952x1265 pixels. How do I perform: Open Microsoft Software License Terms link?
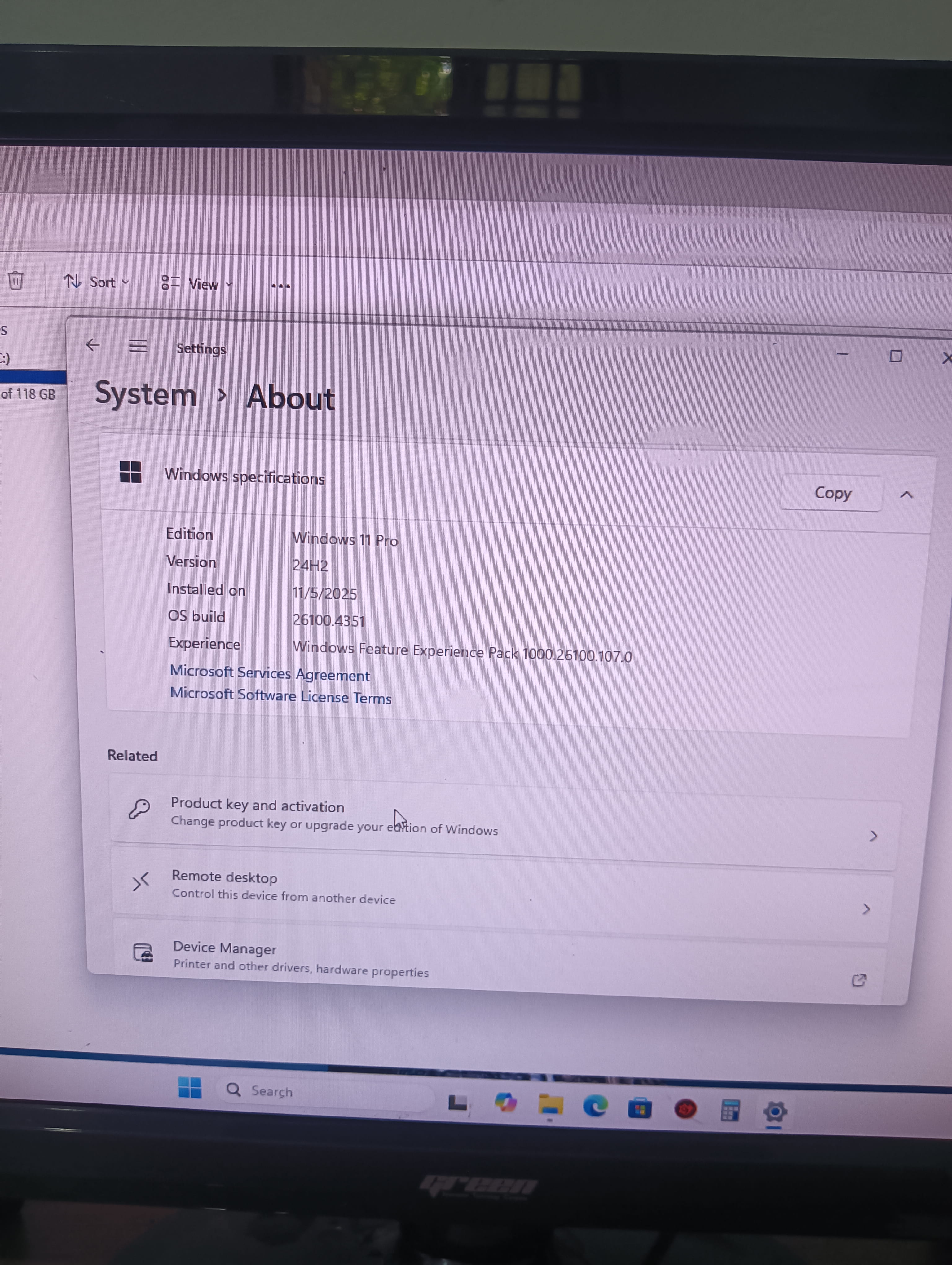coord(280,695)
